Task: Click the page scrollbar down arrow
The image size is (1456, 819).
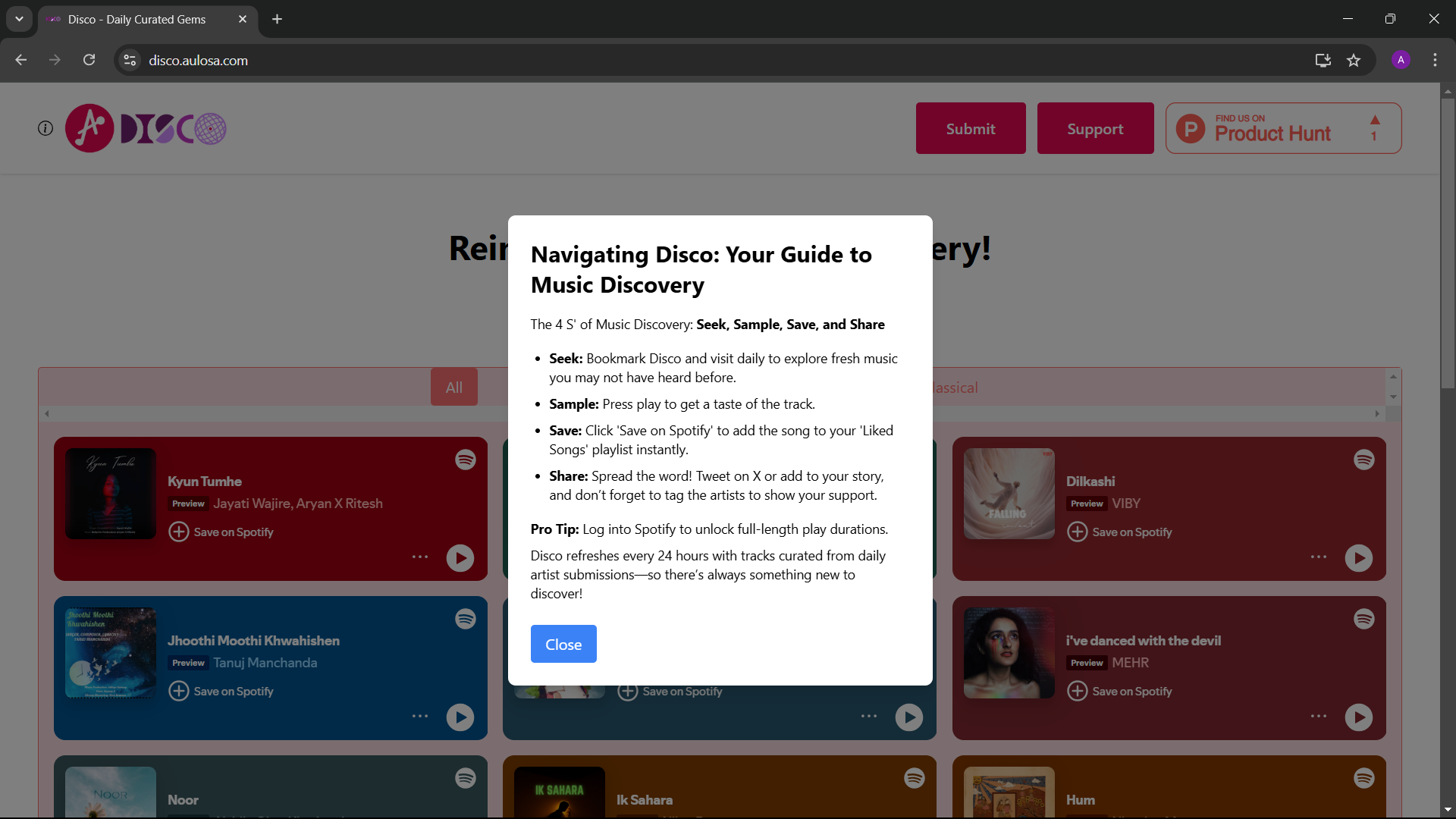Action: (x=1448, y=810)
